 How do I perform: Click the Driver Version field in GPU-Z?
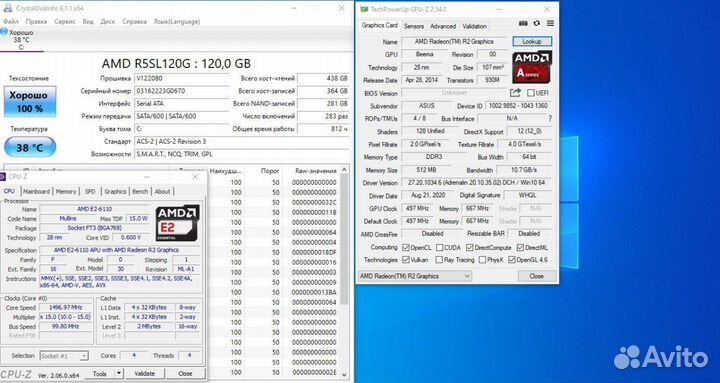(477, 183)
